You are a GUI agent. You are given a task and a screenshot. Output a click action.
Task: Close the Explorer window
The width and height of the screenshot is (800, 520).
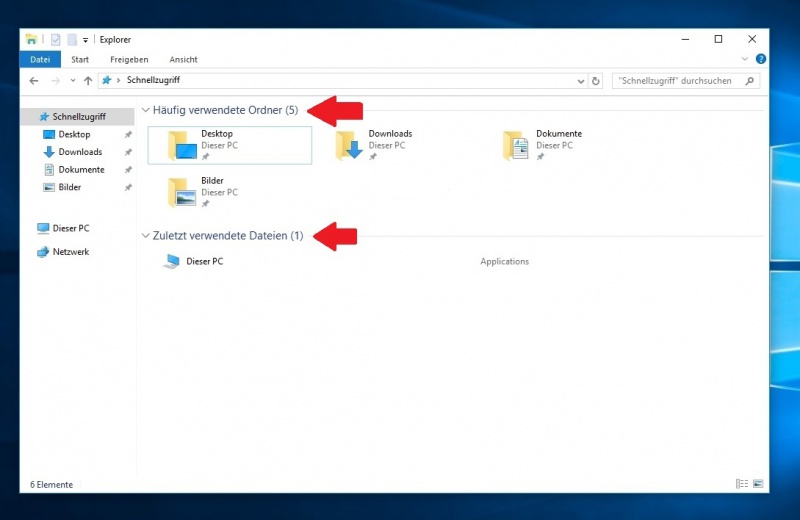(752, 39)
